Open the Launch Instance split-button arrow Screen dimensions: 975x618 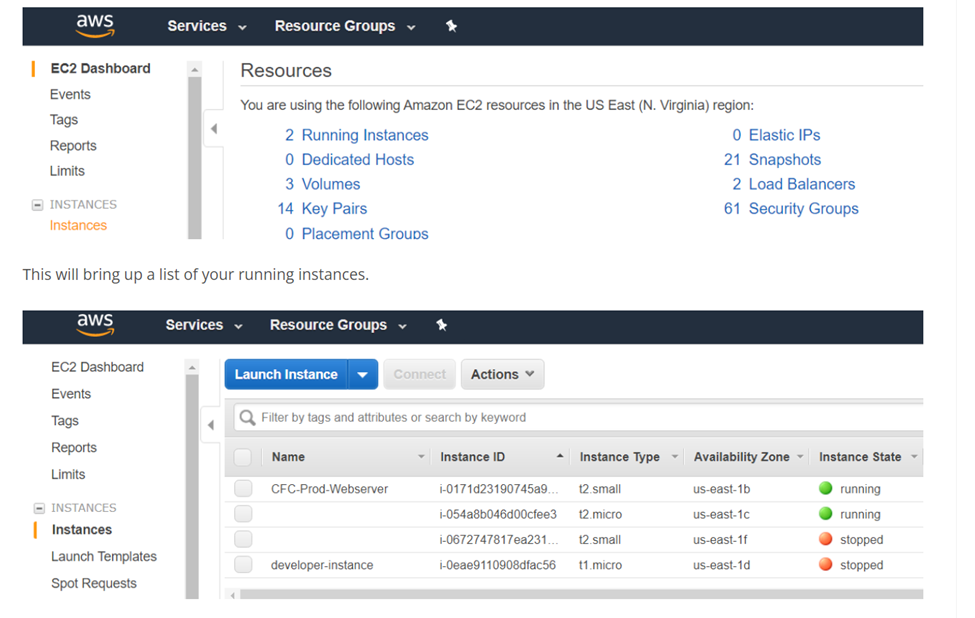363,374
